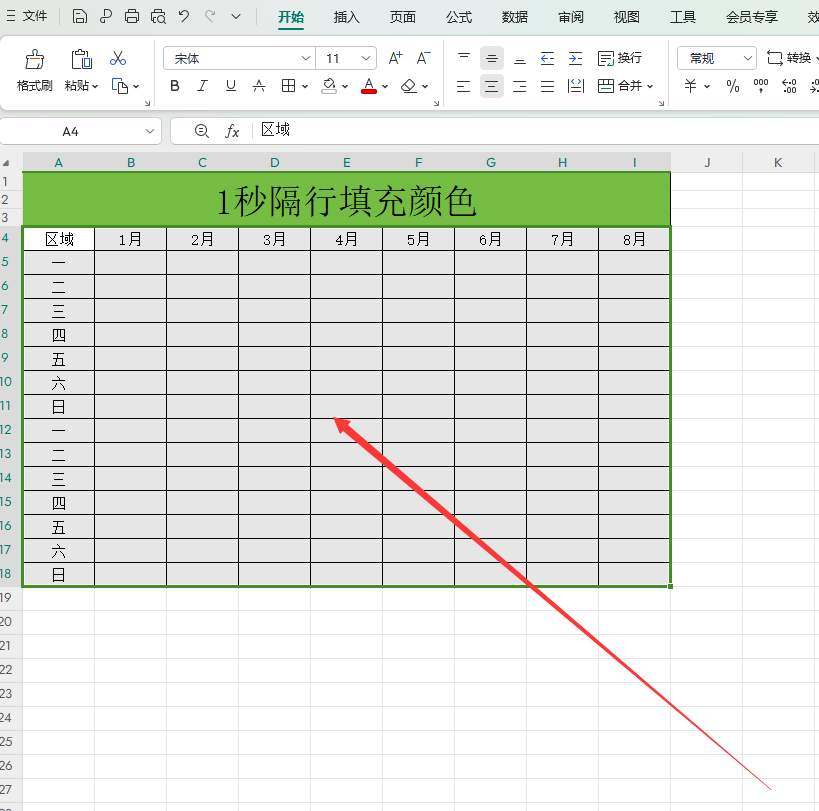The height and width of the screenshot is (811, 819).
Task: Click the Select All corner triangle
Action: [x=6, y=163]
